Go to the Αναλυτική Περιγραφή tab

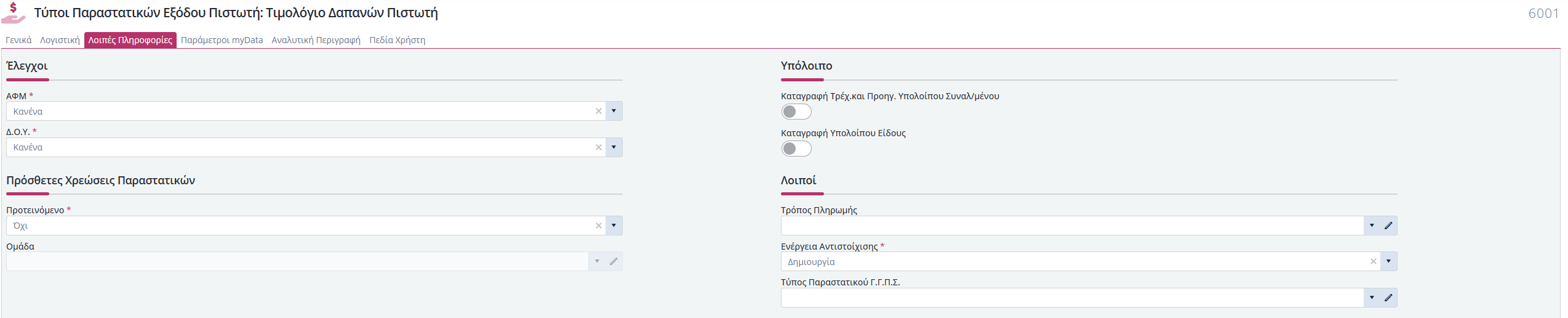pos(316,40)
